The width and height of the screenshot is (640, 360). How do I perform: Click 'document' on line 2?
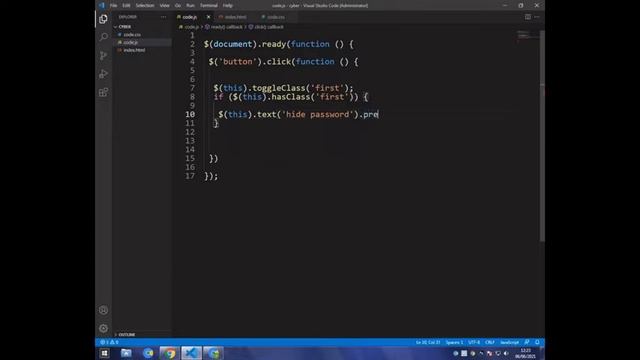[x=233, y=44]
